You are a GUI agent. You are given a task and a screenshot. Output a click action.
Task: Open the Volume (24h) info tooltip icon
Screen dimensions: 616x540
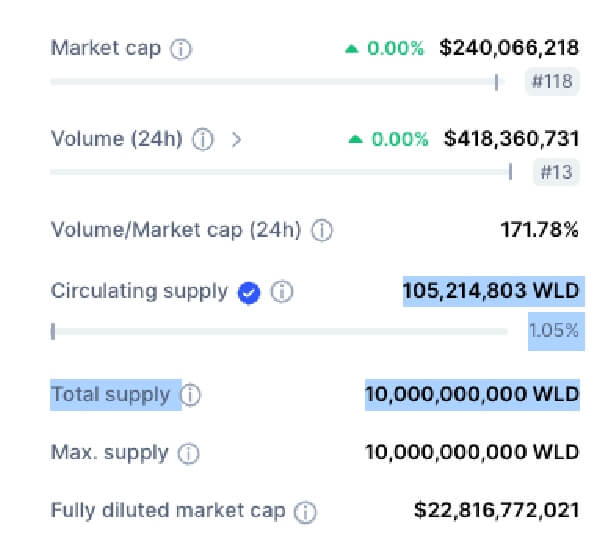(x=203, y=139)
